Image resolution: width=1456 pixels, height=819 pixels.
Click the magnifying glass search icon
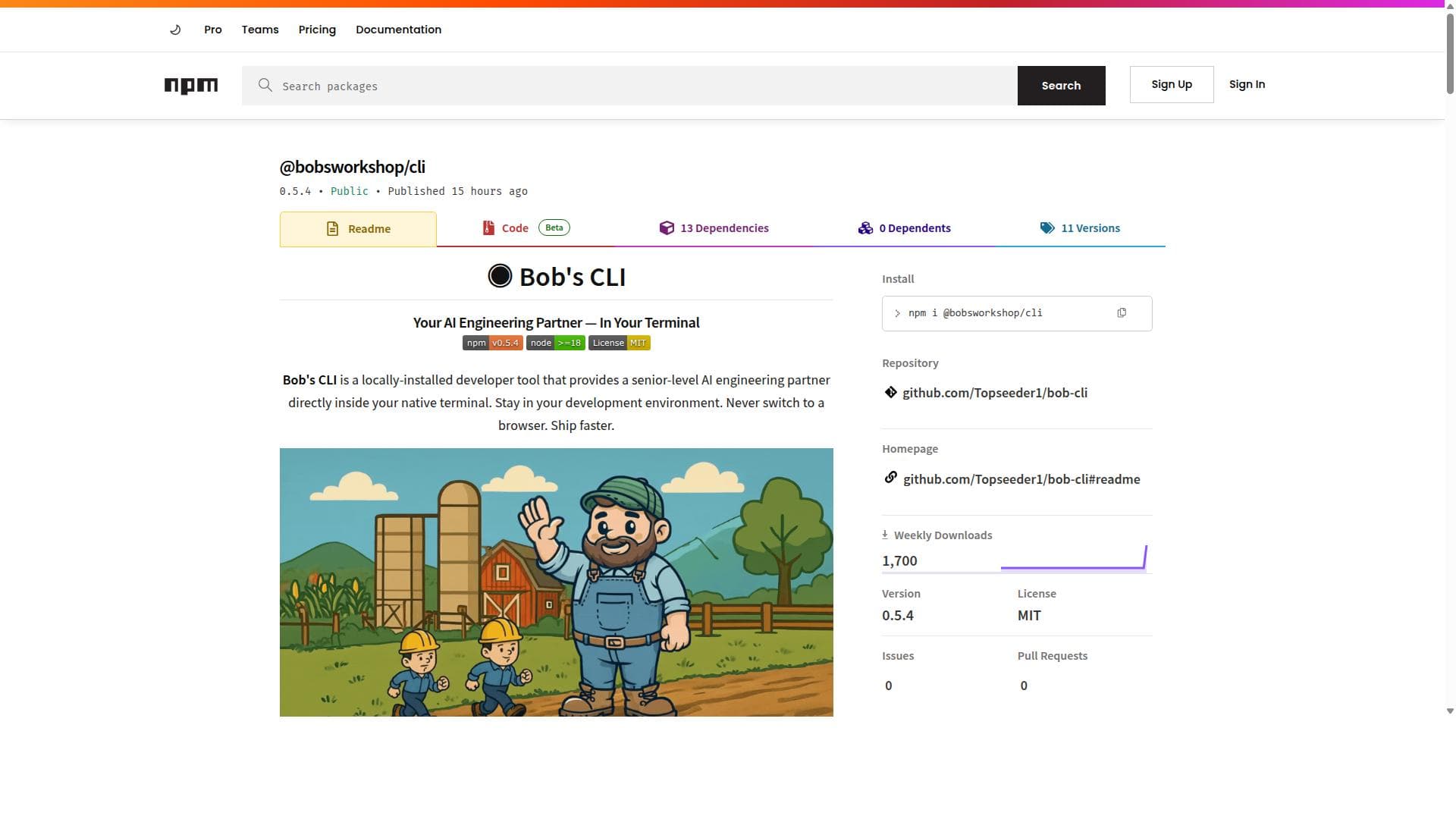tap(265, 85)
